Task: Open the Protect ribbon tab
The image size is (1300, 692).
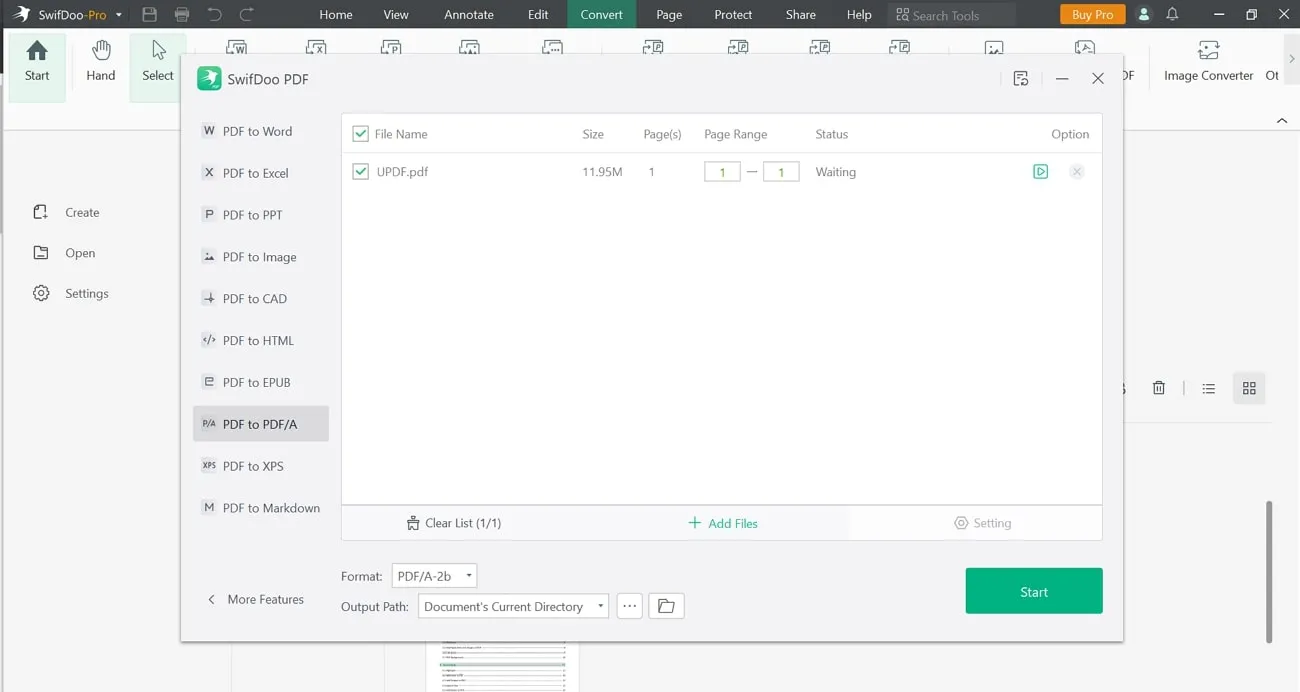Action: tap(733, 15)
